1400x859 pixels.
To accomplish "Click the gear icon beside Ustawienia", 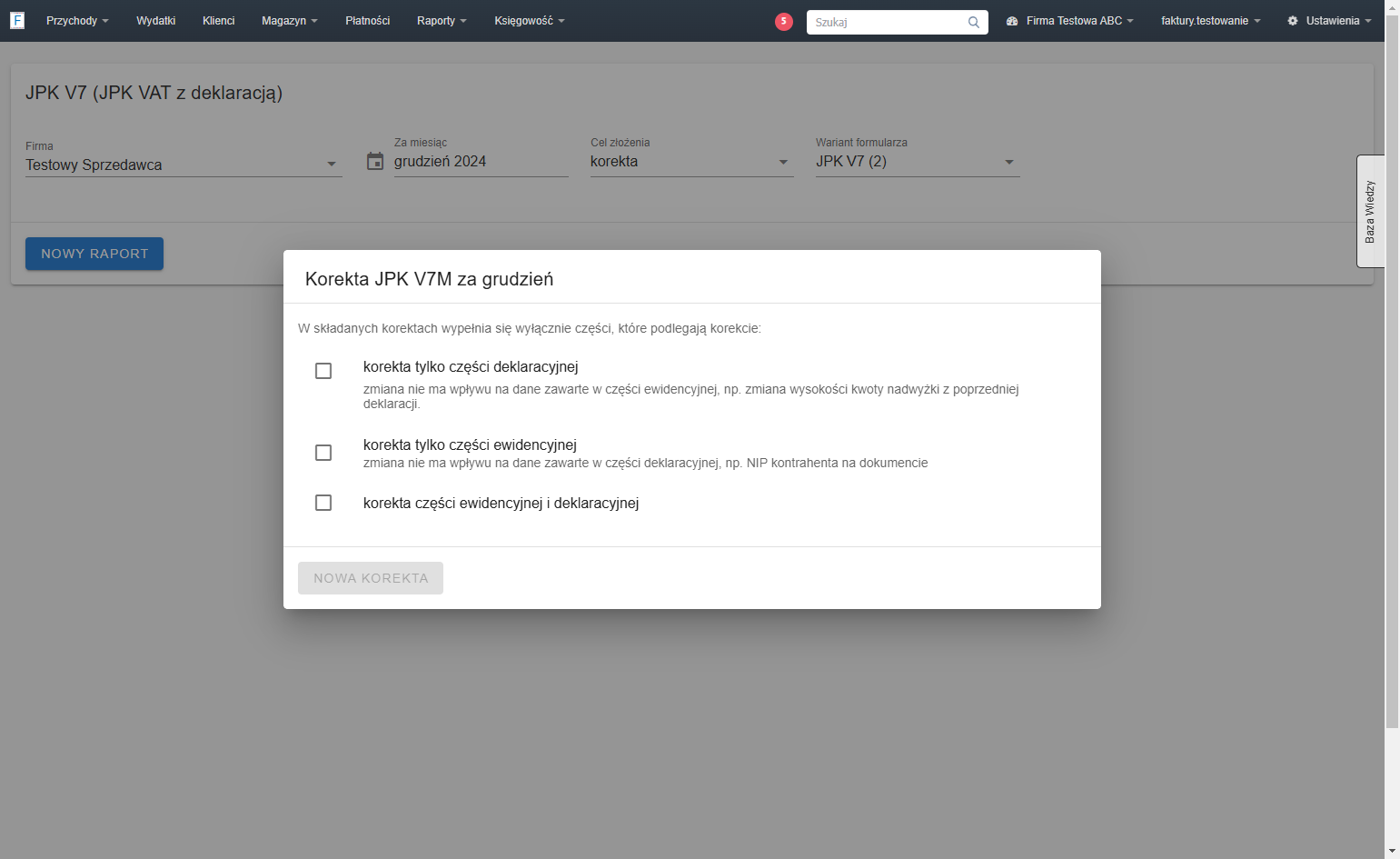I will click(x=1293, y=21).
